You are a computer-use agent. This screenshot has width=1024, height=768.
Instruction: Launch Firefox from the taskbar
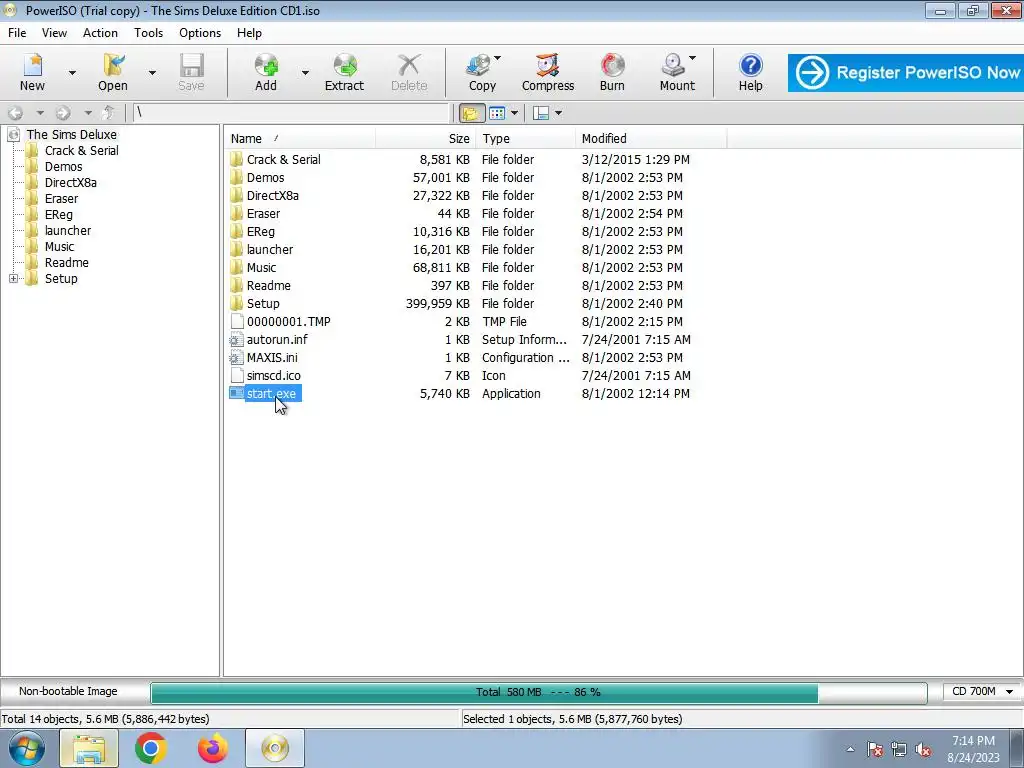pyautogui.click(x=213, y=748)
